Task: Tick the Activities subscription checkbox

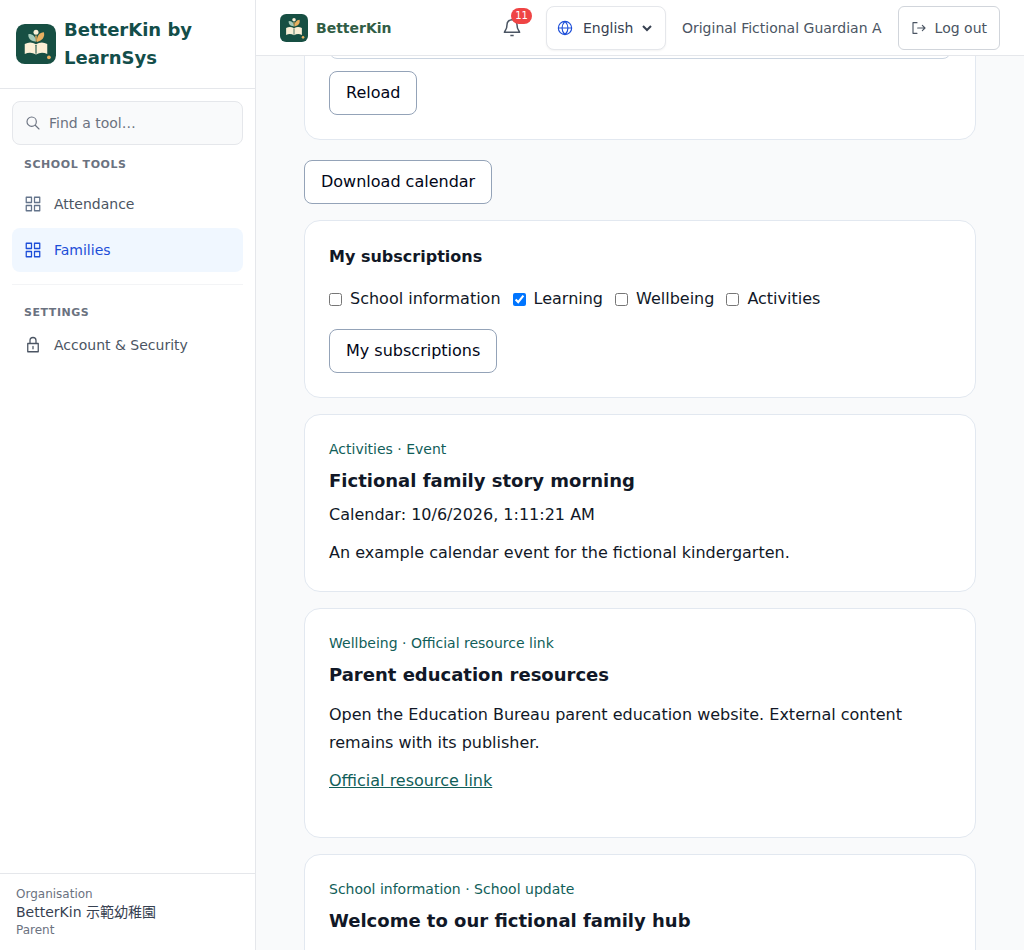Action: [733, 299]
